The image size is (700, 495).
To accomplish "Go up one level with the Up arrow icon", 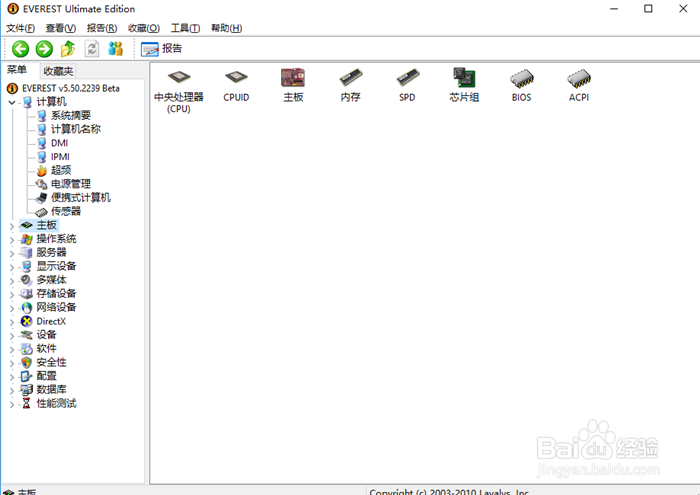I will pyautogui.click(x=68, y=49).
